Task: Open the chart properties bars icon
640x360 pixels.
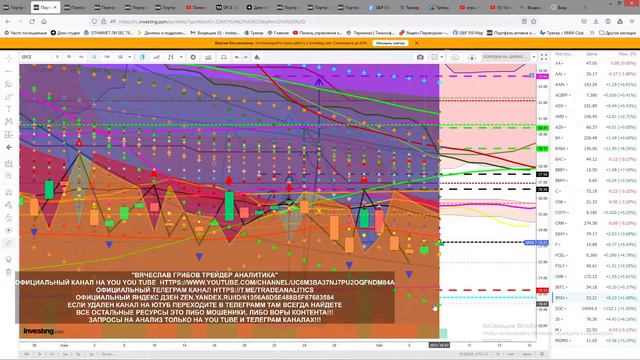Action: click(x=208, y=57)
